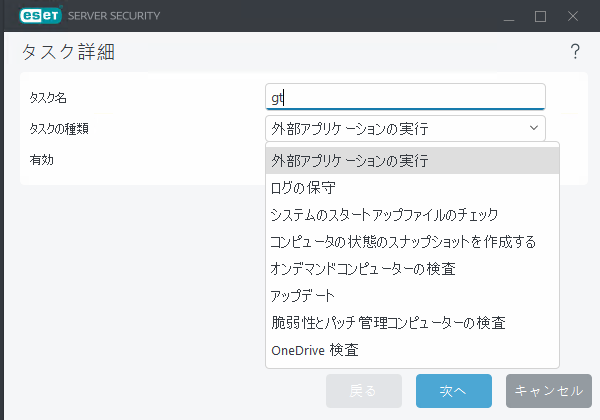
Task: Click the 有効 label
Action: click(41, 160)
